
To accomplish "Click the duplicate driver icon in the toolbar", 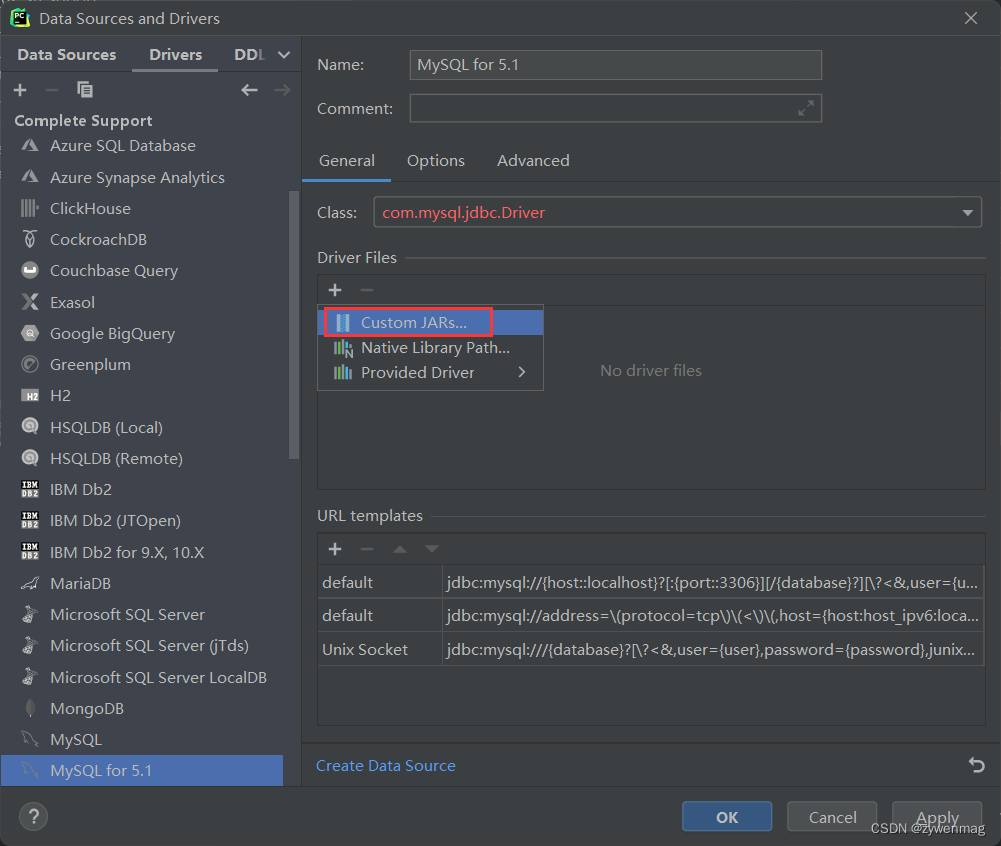I will [85, 89].
